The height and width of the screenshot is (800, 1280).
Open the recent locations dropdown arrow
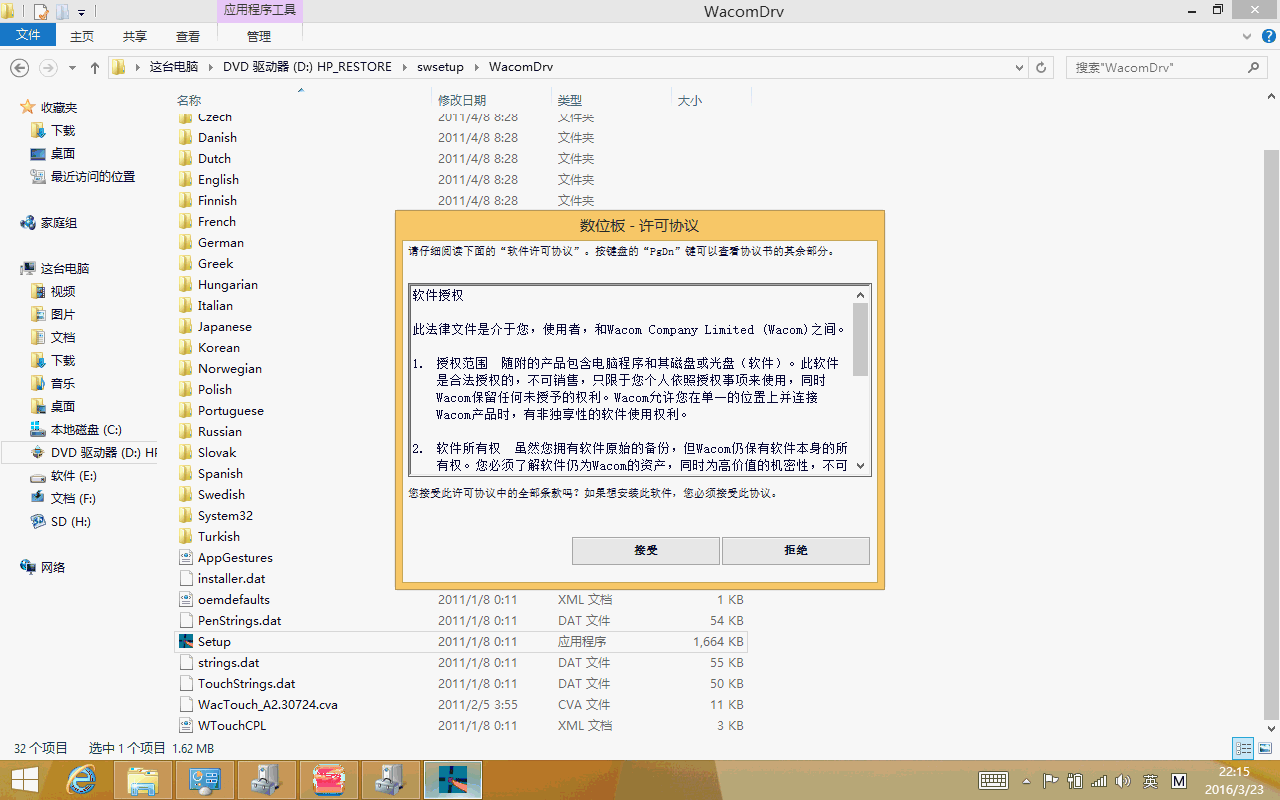[72, 68]
